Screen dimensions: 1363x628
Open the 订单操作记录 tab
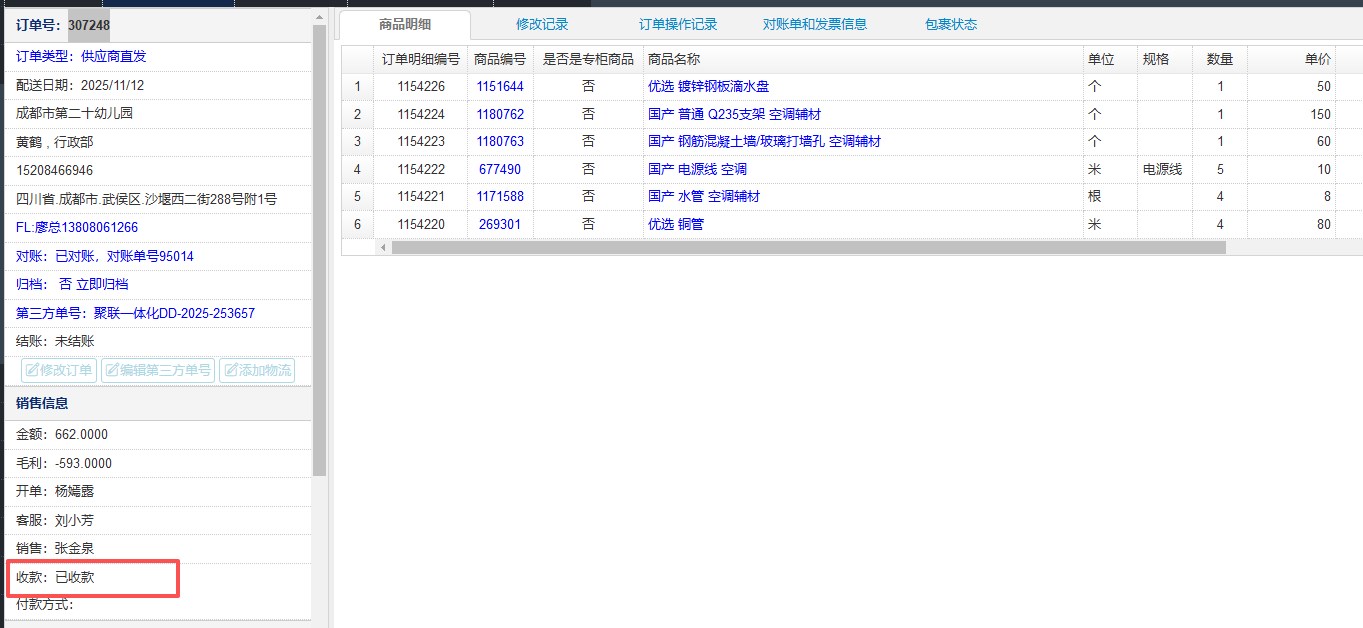tap(678, 25)
